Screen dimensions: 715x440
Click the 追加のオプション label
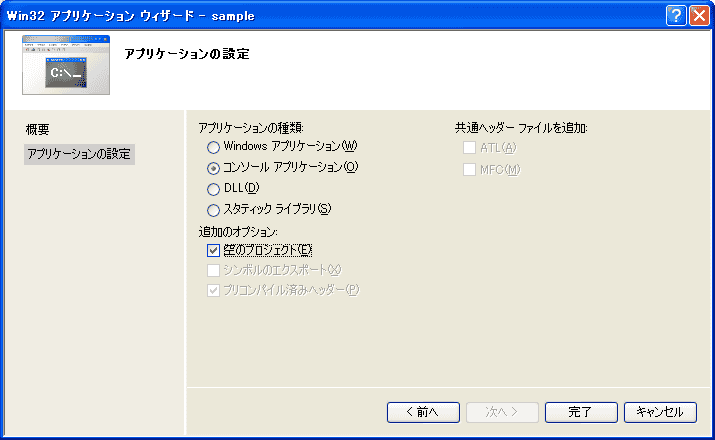click(238, 232)
